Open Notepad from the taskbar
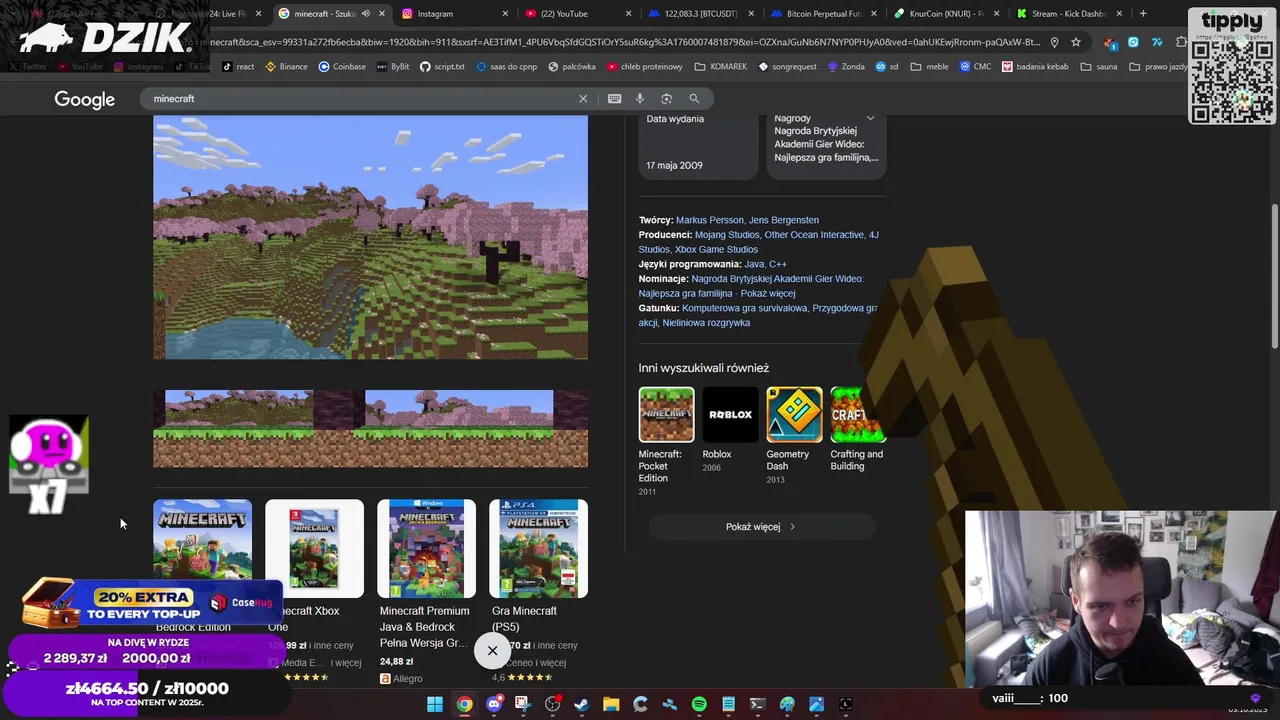The height and width of the screenshot is (720, 1280). pyautogui.click(x=728, y=704)
